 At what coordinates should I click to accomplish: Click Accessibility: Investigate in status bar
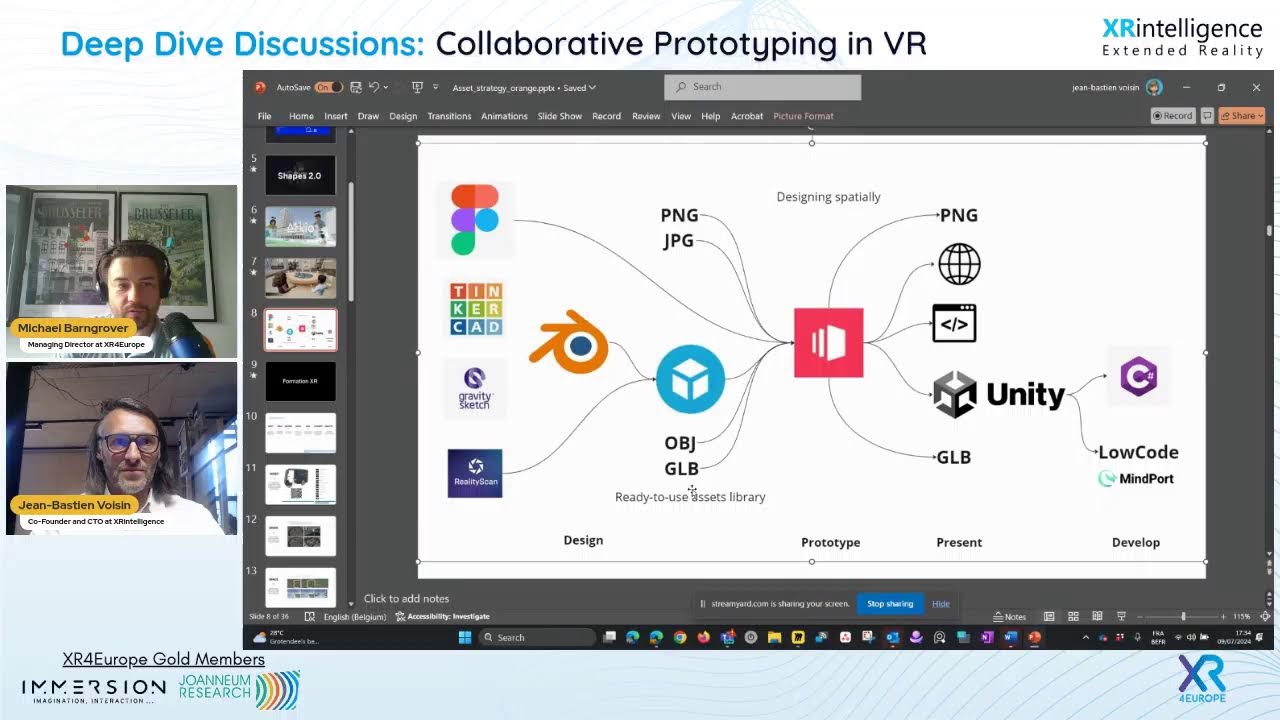pos(442,617)
